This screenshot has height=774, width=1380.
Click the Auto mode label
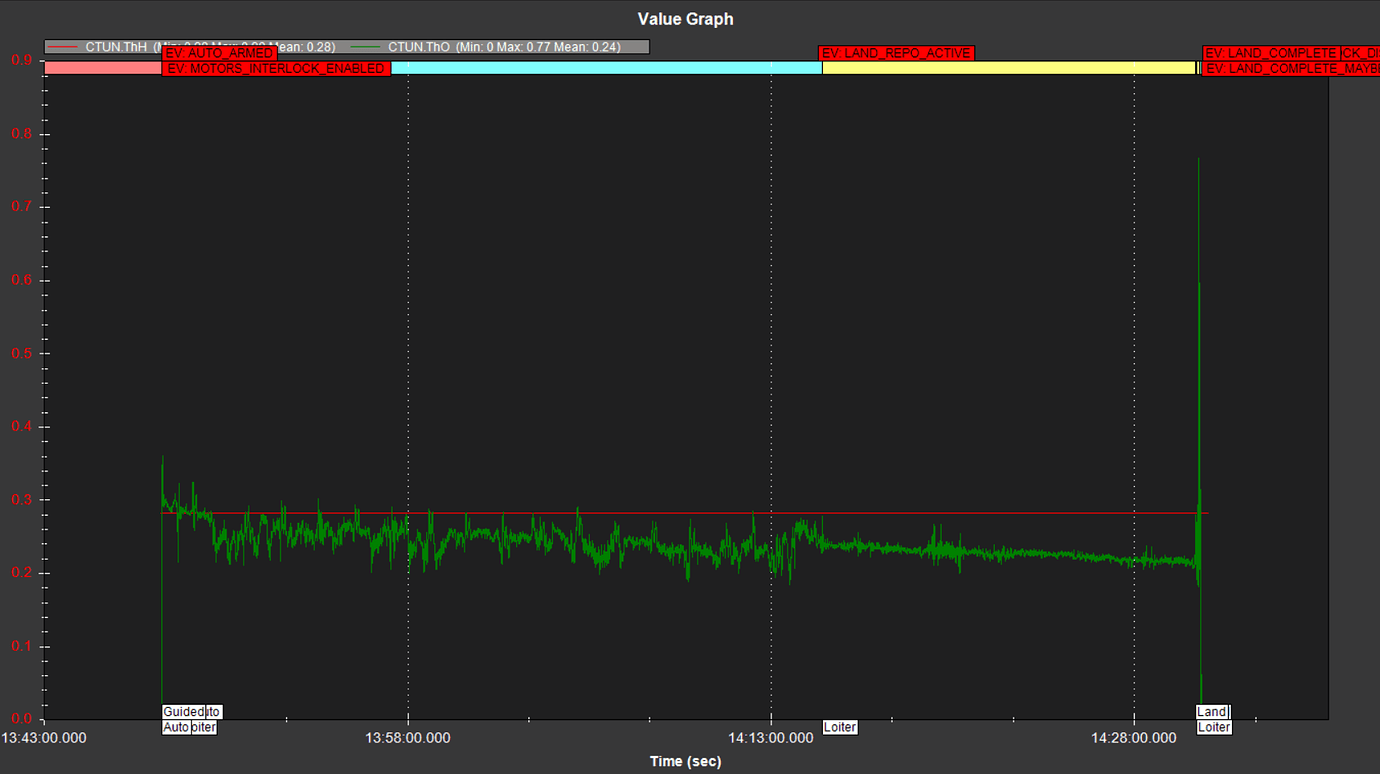tap(175, 727)
